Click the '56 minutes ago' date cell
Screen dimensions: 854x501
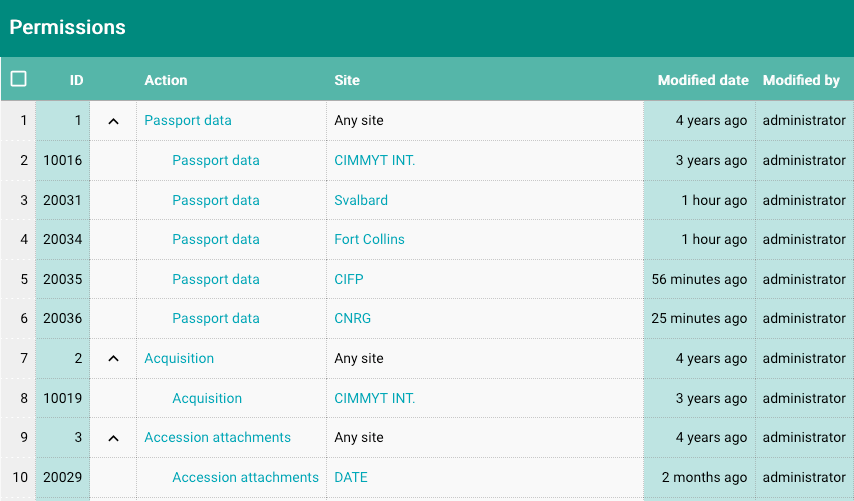[x=699, y=279]
